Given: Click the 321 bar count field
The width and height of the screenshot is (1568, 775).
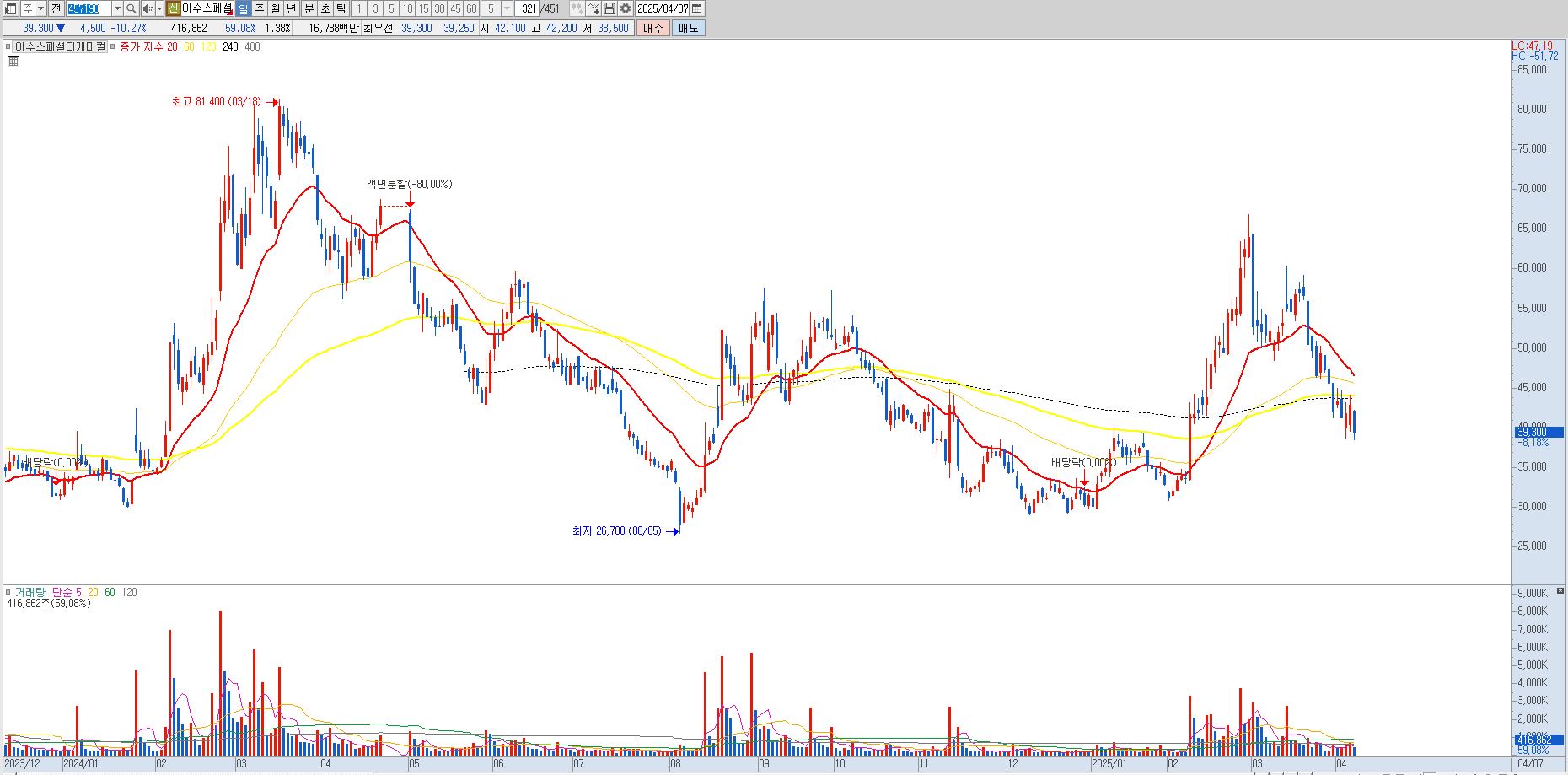Looking at the screenshot, I should pos(528,8).
